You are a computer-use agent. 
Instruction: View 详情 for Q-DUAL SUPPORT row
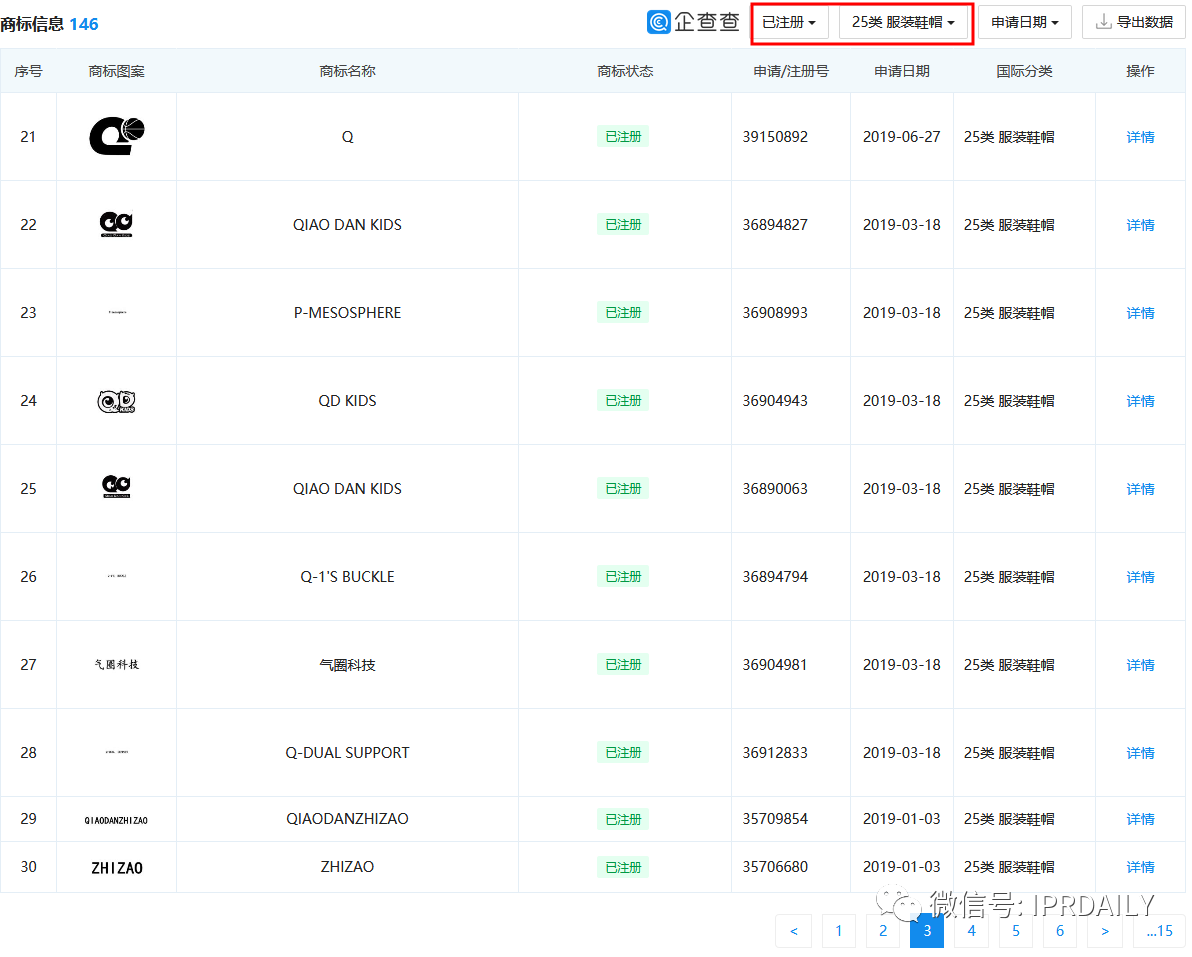tap(1140, 753)
